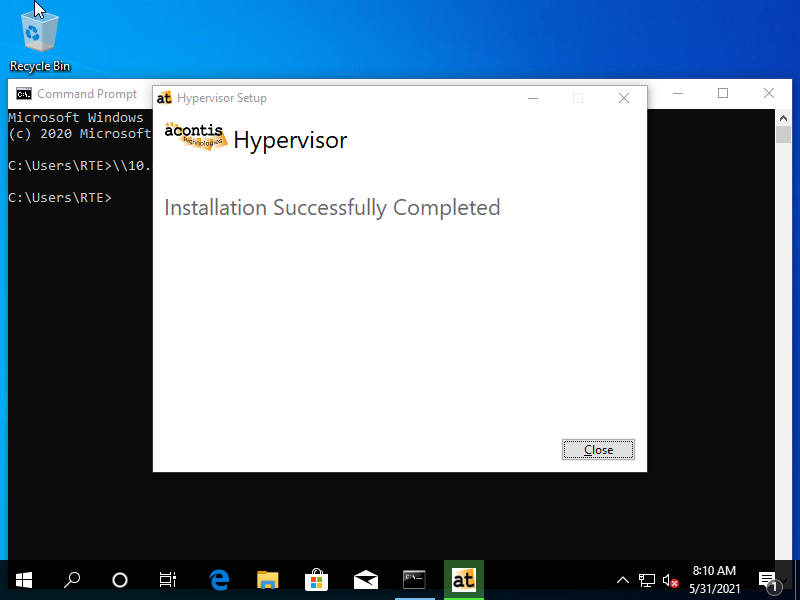Open Cortana from the taskbar
Viewport: 800px width, 600px height.
120,580
